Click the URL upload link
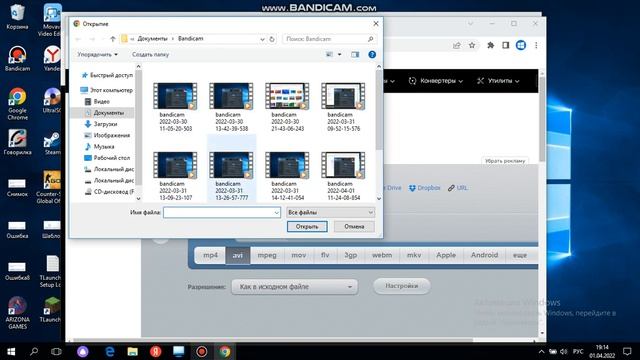Screen dimensions: 640x360 458,188
